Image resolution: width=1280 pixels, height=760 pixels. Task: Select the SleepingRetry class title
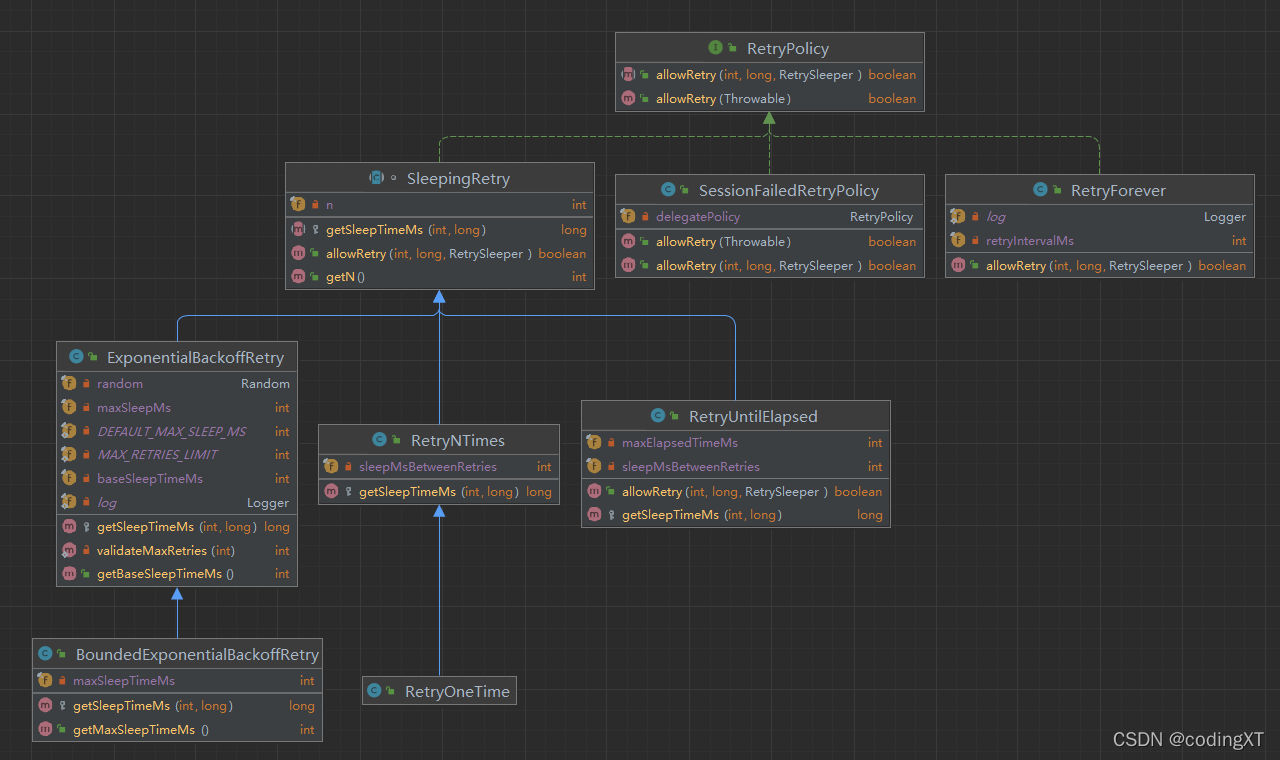458,178
